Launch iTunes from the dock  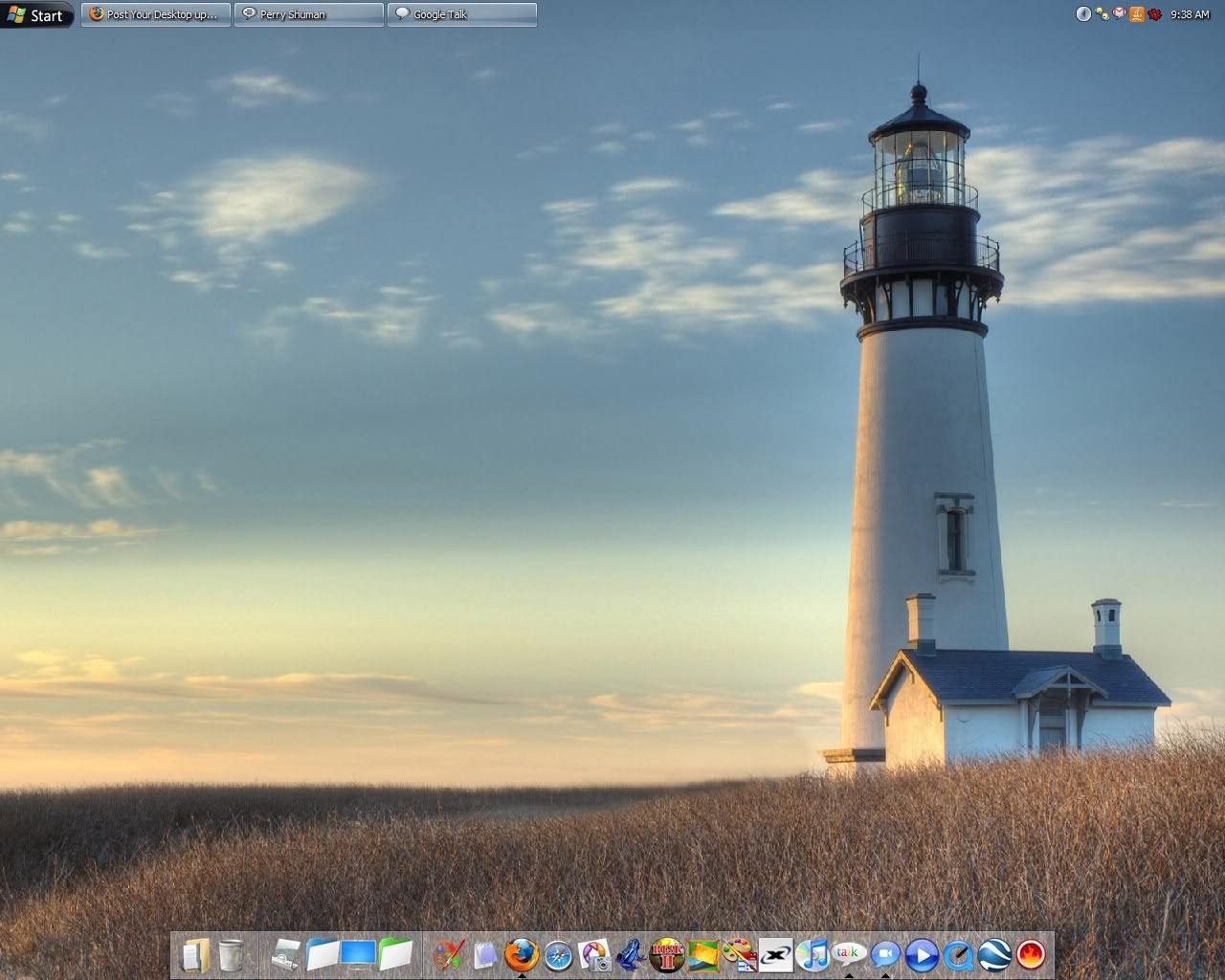tap(813, 954)
